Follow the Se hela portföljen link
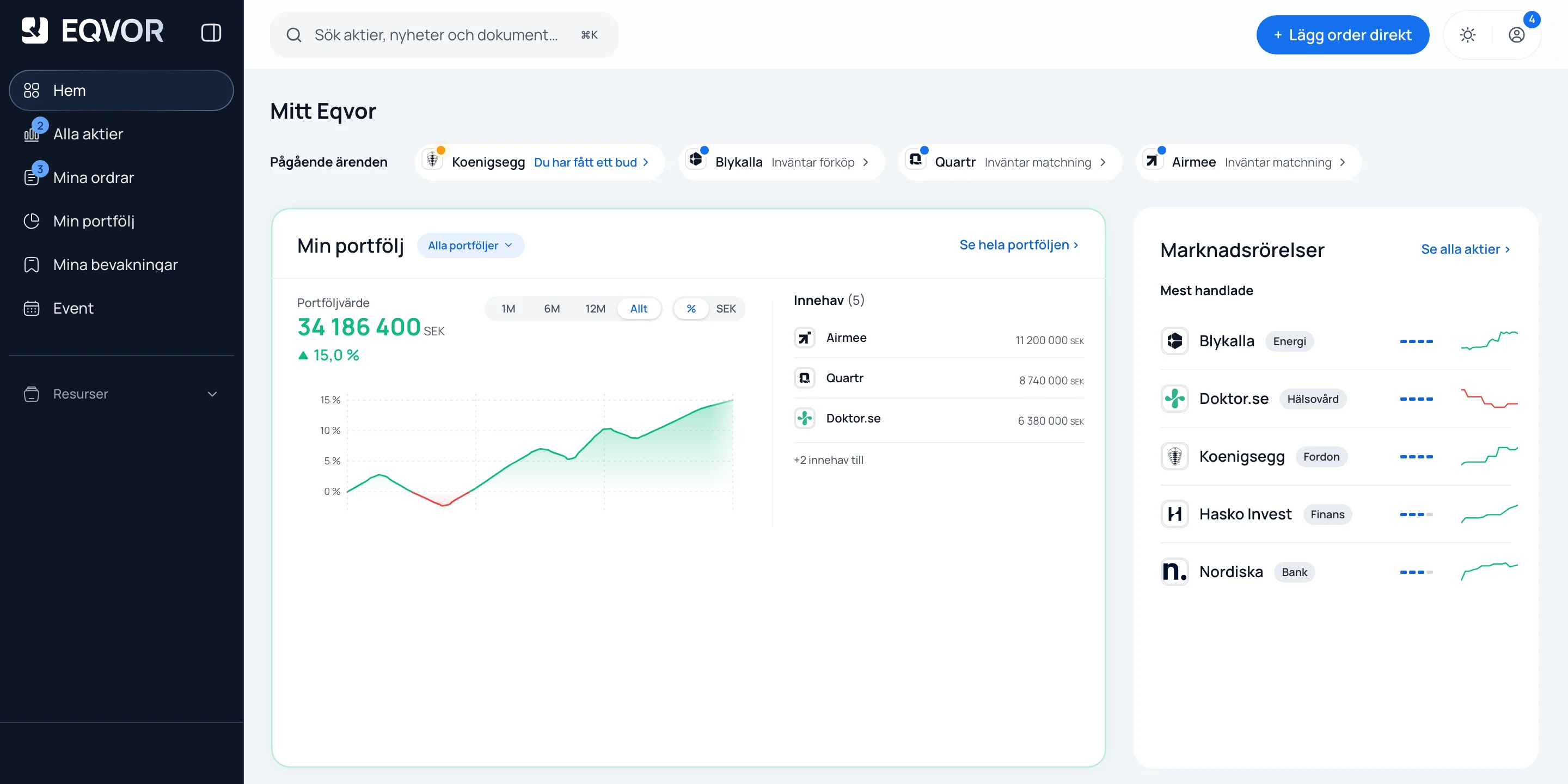 (x=1019, y=244)
